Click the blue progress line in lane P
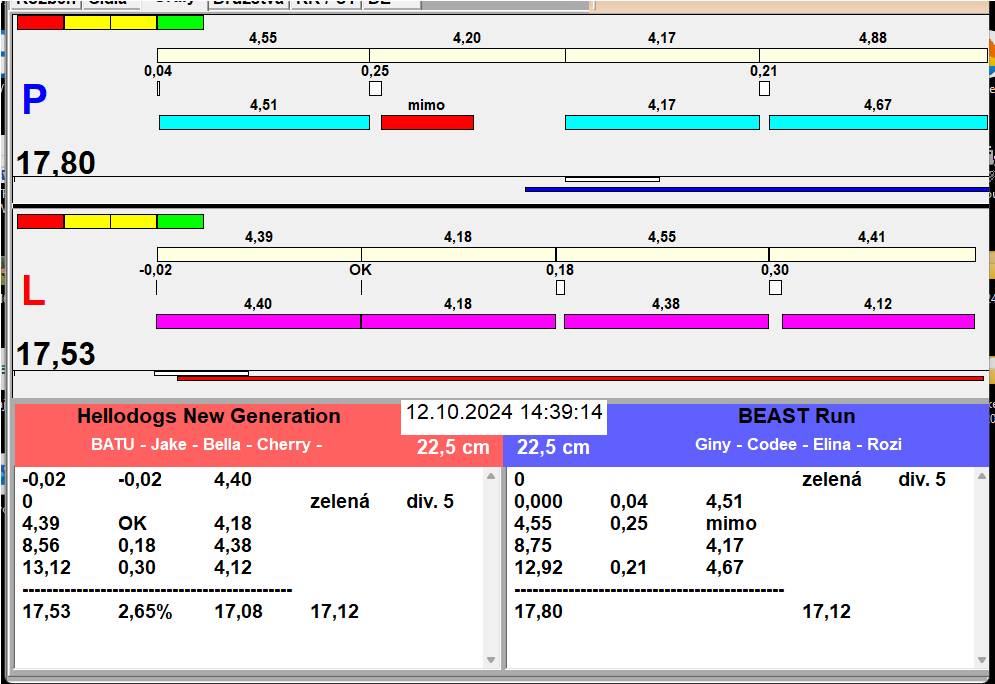Viewport: 995px width, 684px height. click(x=756, y=189)
